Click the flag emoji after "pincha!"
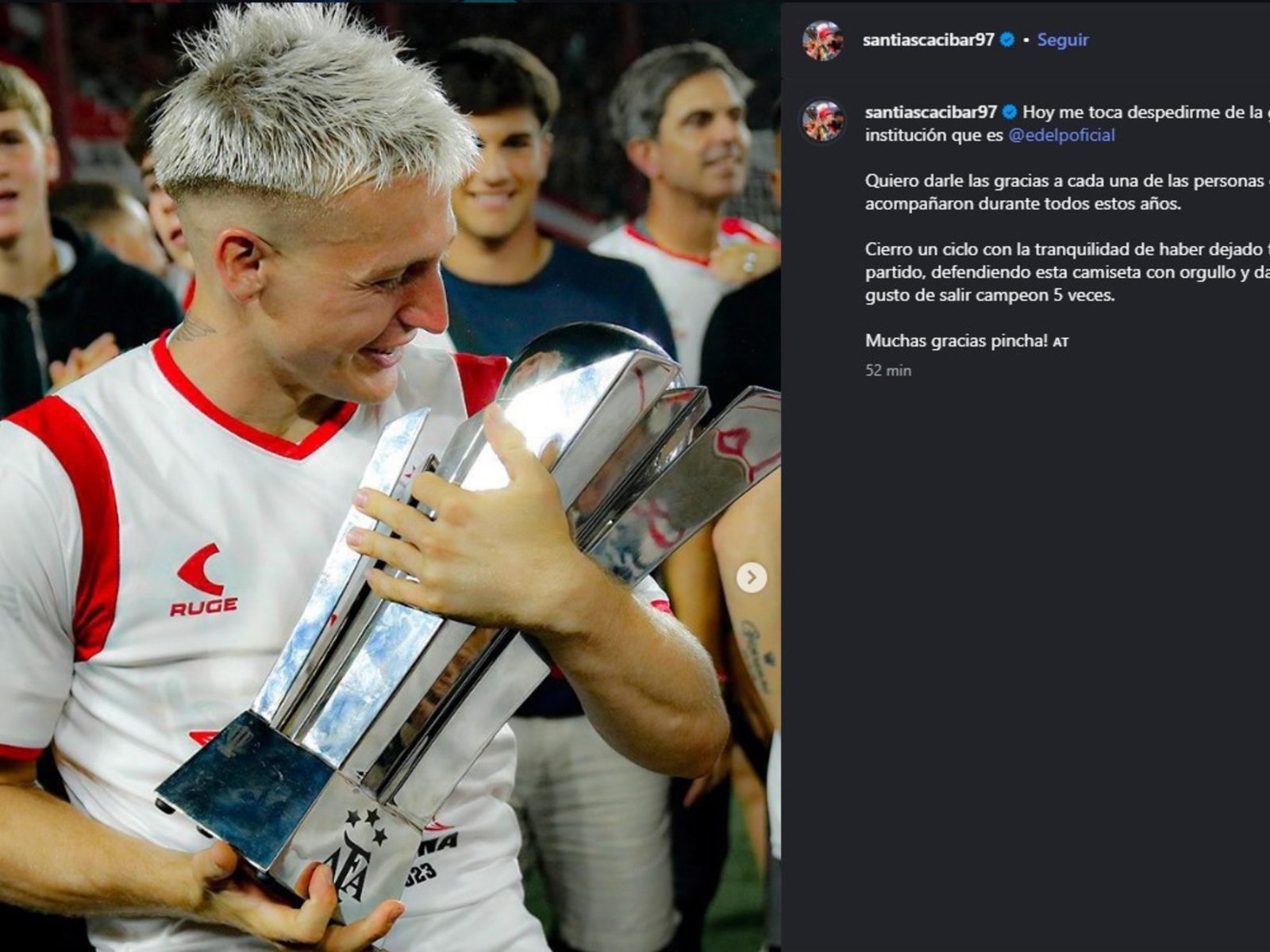 pyautogui.click(x=1060, y=342)
